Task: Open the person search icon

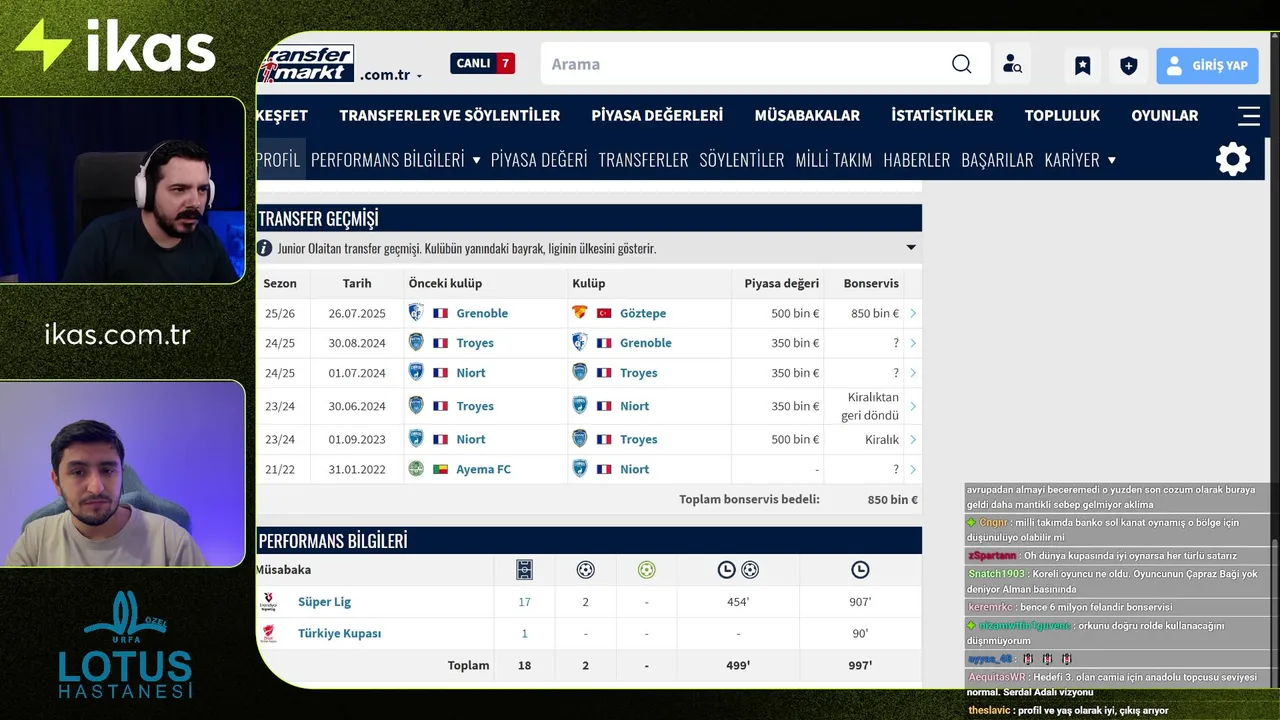Action: click(x=1012, y=64)
